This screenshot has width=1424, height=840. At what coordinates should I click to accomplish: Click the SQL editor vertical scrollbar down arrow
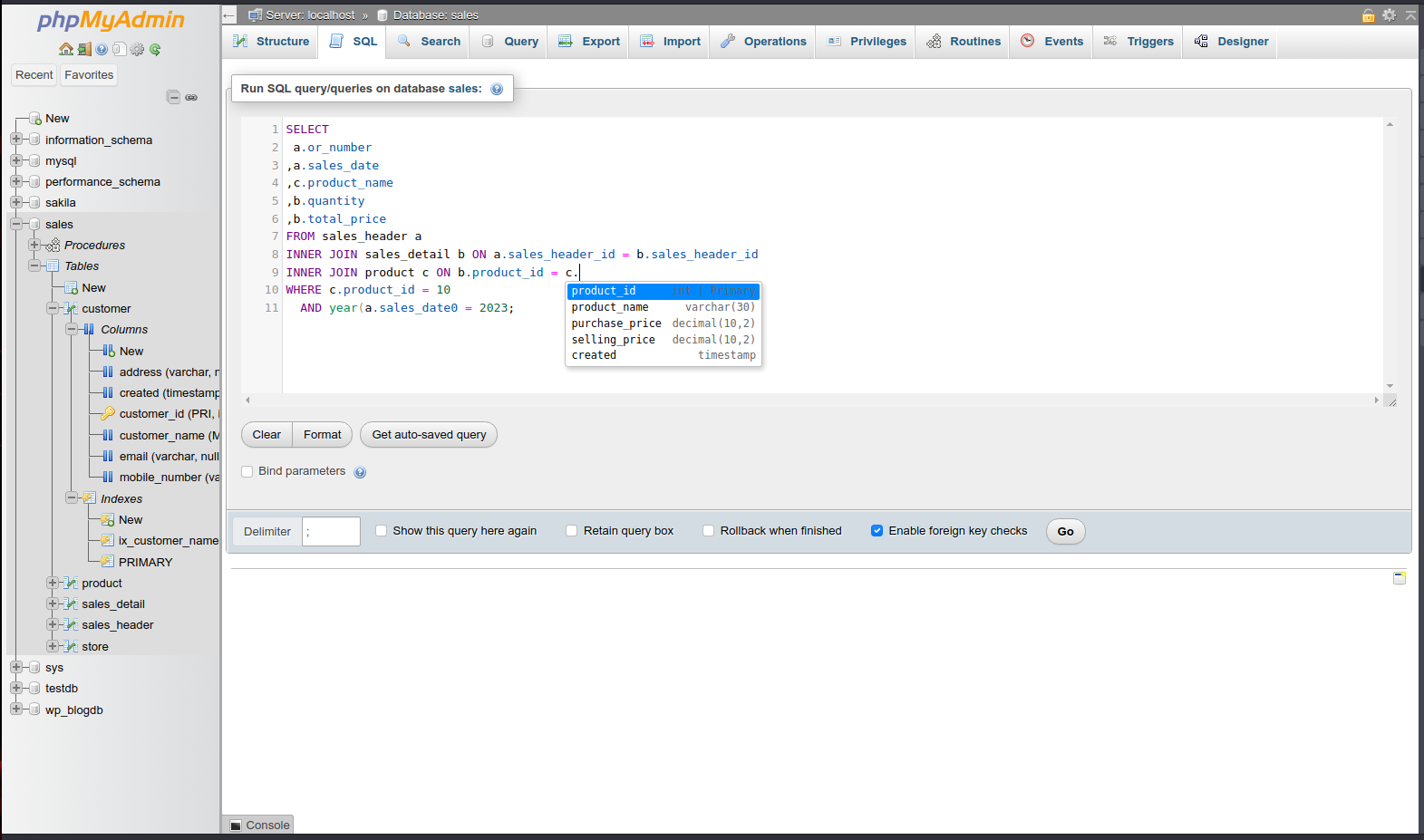[1390, 386]
